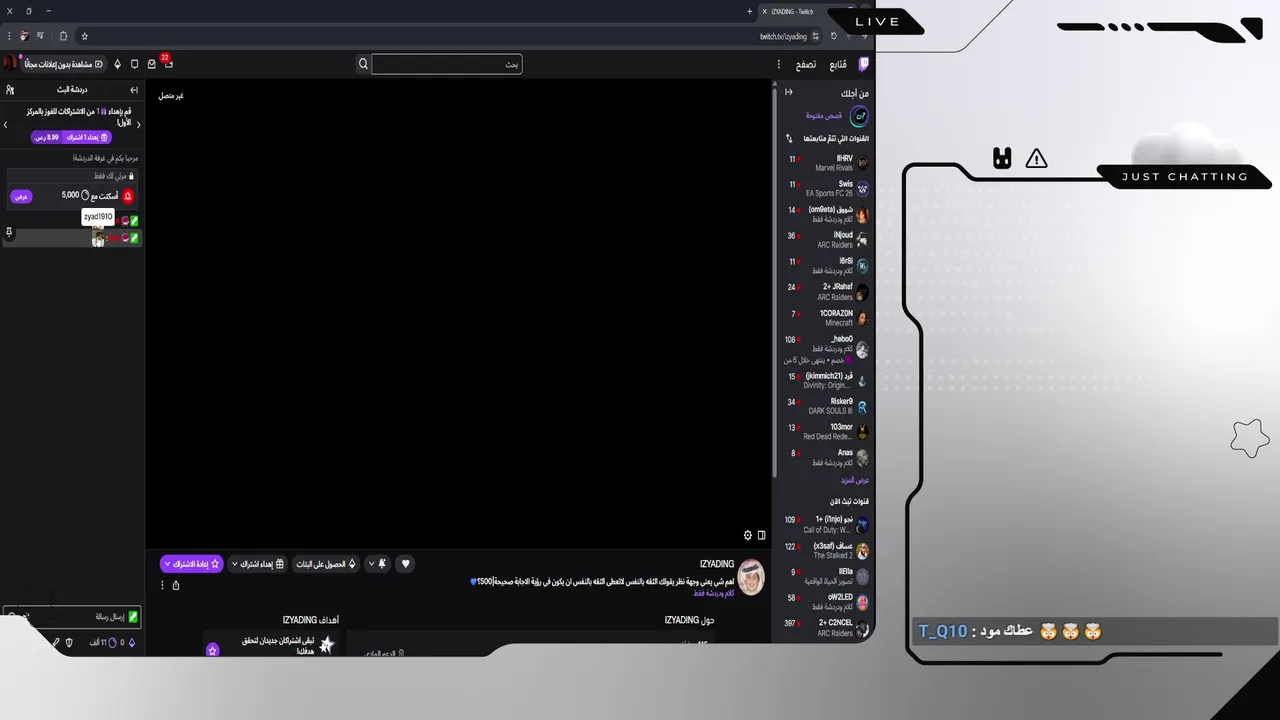
Task: Click the browser bookmark star icon
Action: click(x=85, y=36)
